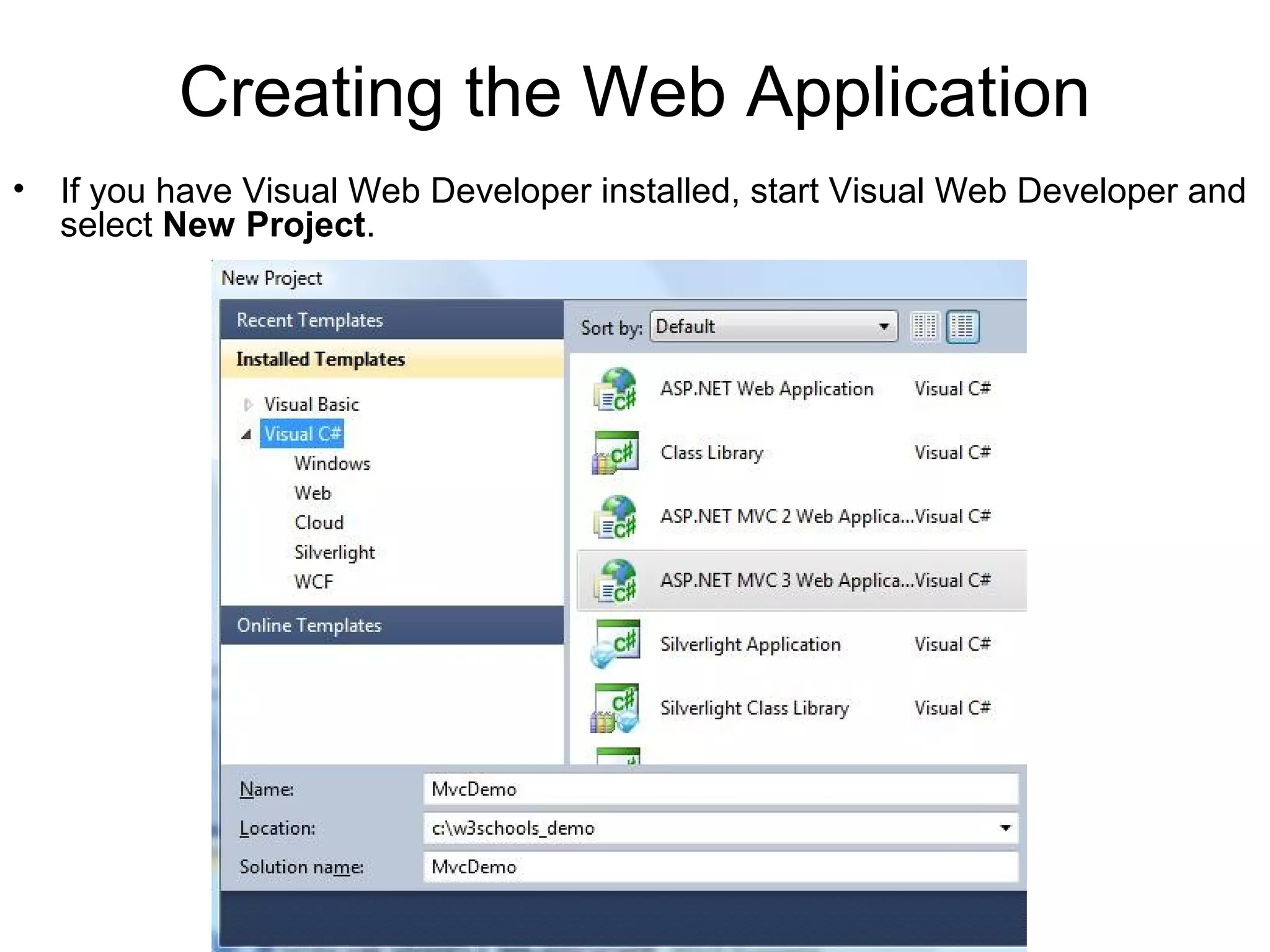1270x952 pixels.
Task: Collapse the Visual C# tree node
Action: 246,434
